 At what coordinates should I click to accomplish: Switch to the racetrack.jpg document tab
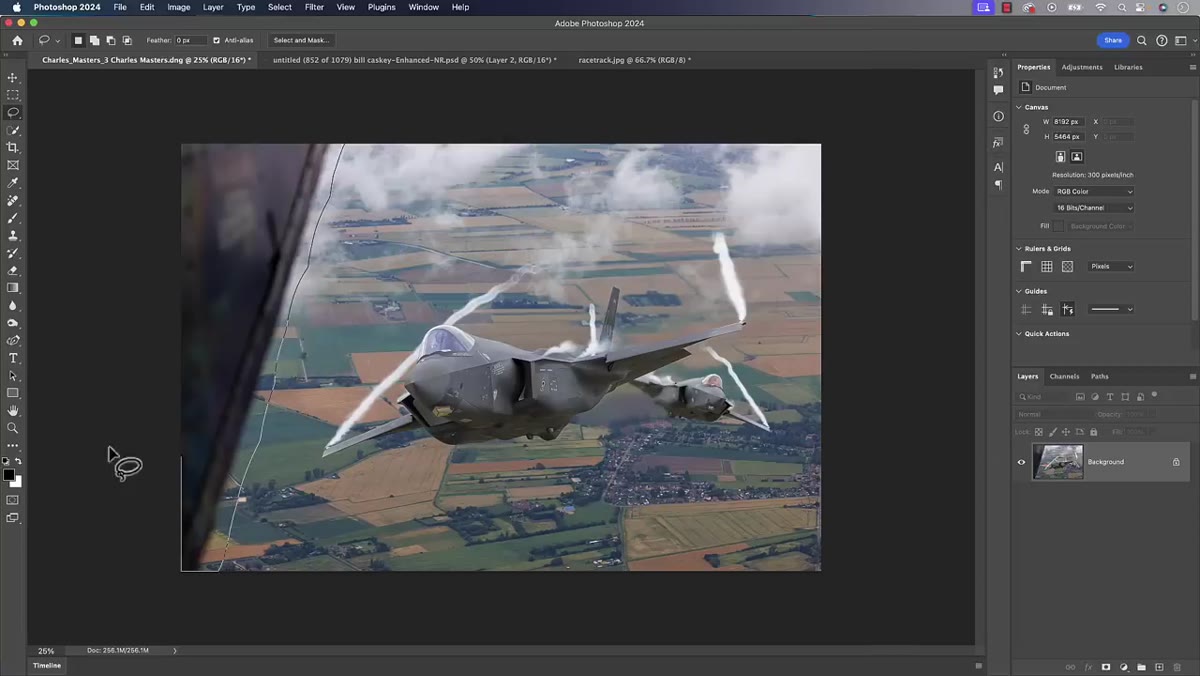(x=635, y=60)
